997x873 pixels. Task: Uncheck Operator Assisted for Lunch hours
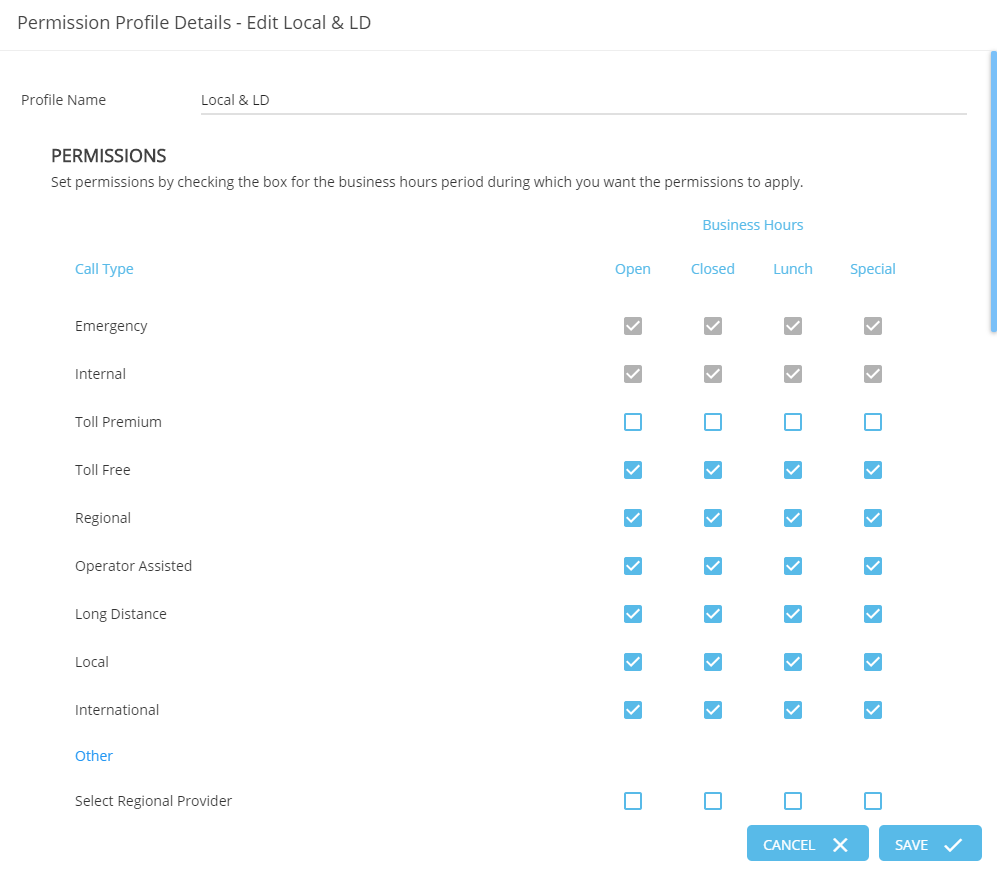[x=793, y=566]
